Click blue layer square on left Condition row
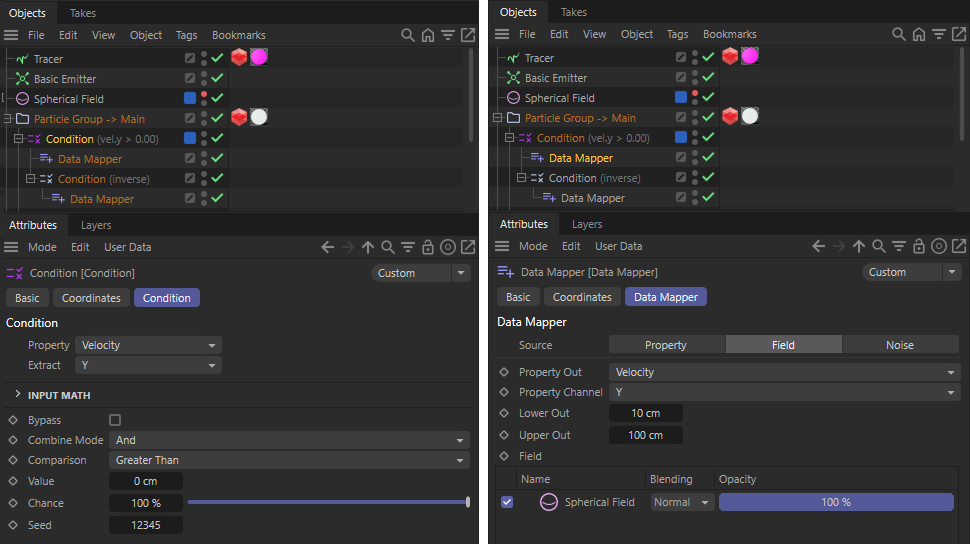The width and height of the screenshot is (970, 544). point(190,138)
